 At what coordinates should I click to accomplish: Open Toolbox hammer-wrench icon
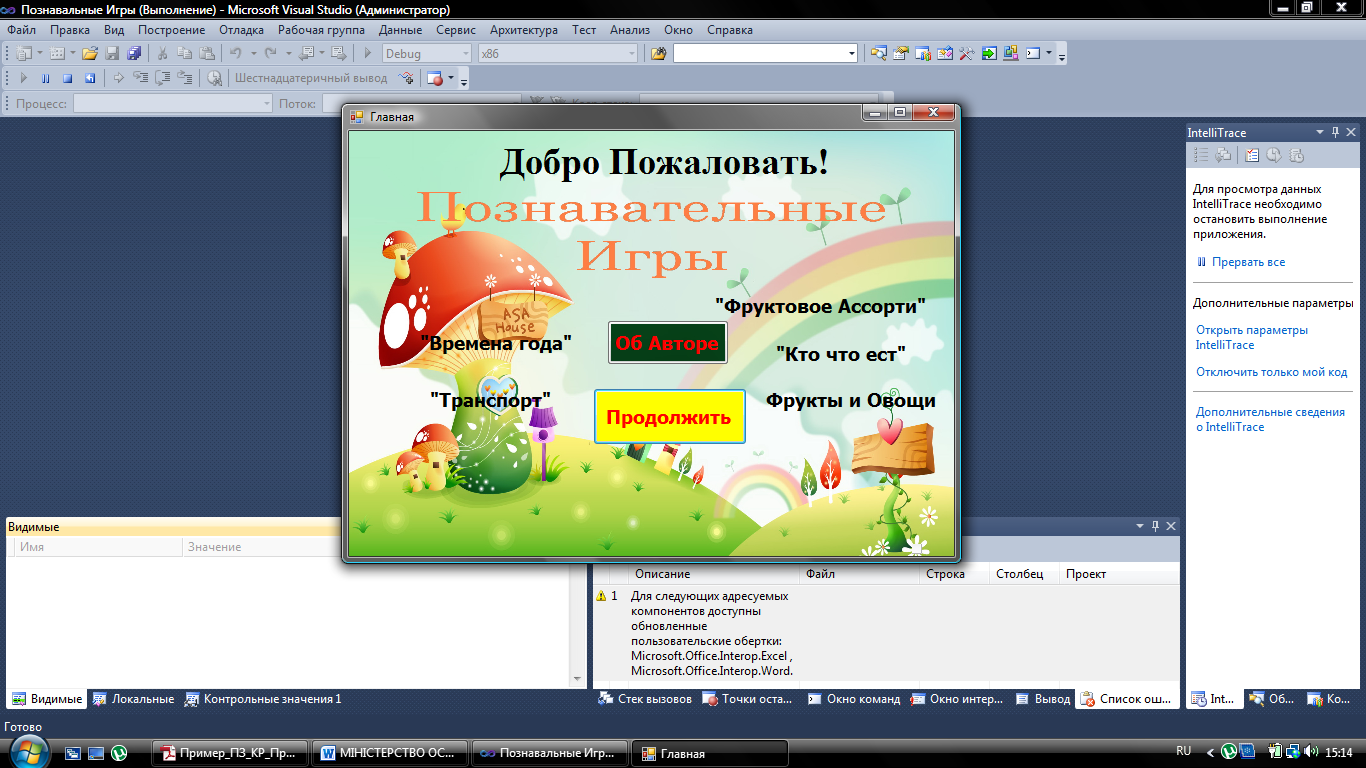(967, 53)
